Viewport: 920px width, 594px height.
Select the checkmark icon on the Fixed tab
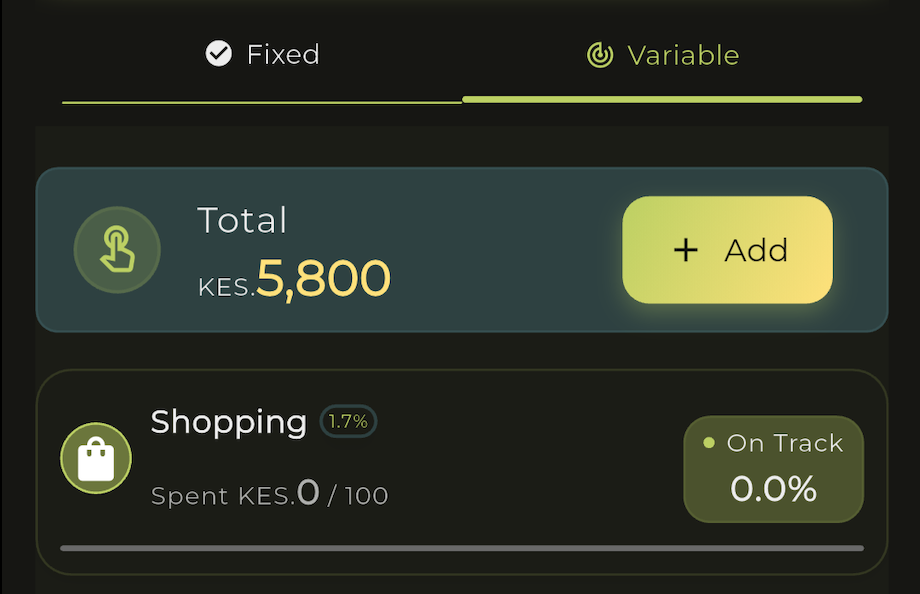218,54
